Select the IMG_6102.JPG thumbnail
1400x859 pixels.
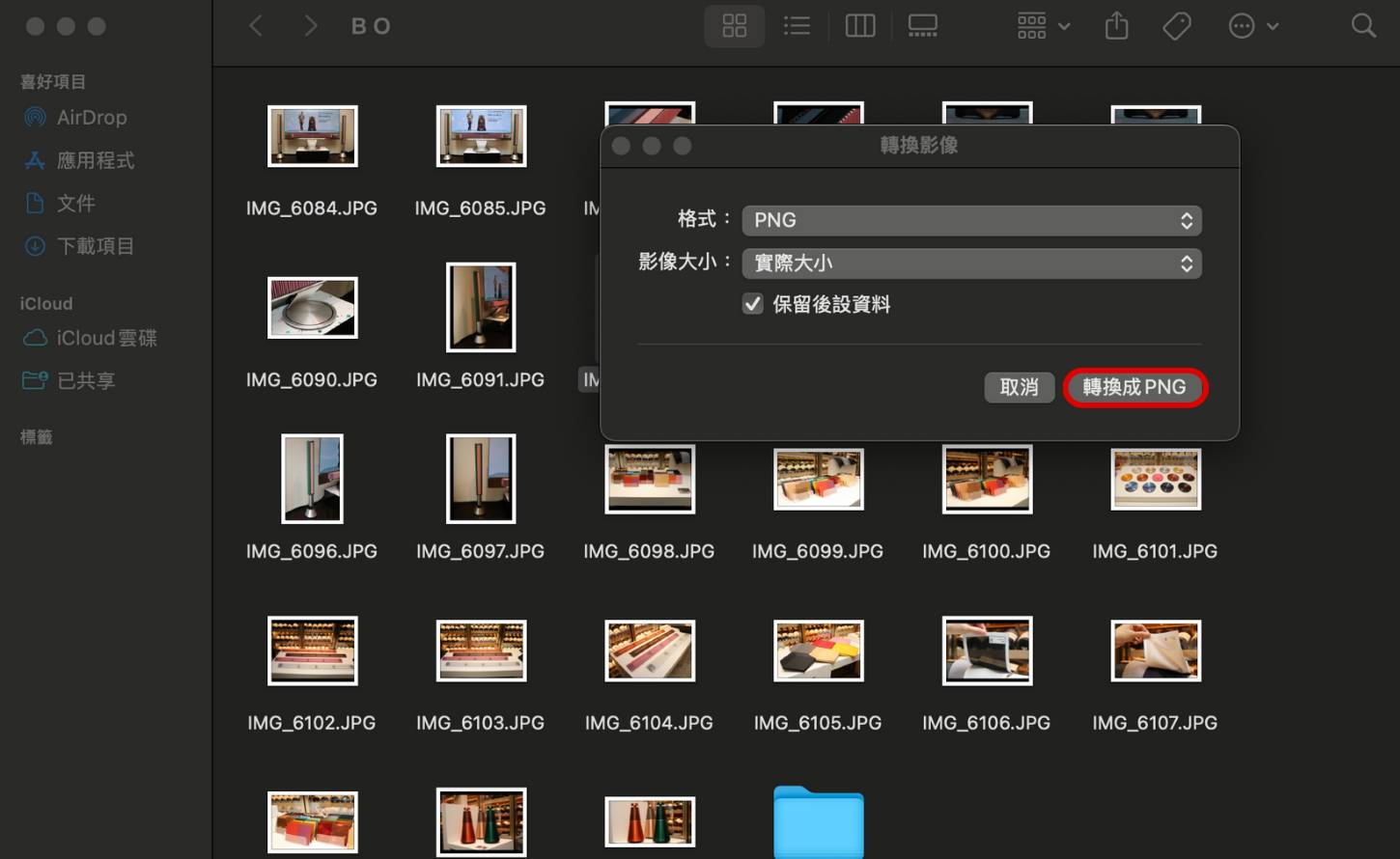(312, 651)
